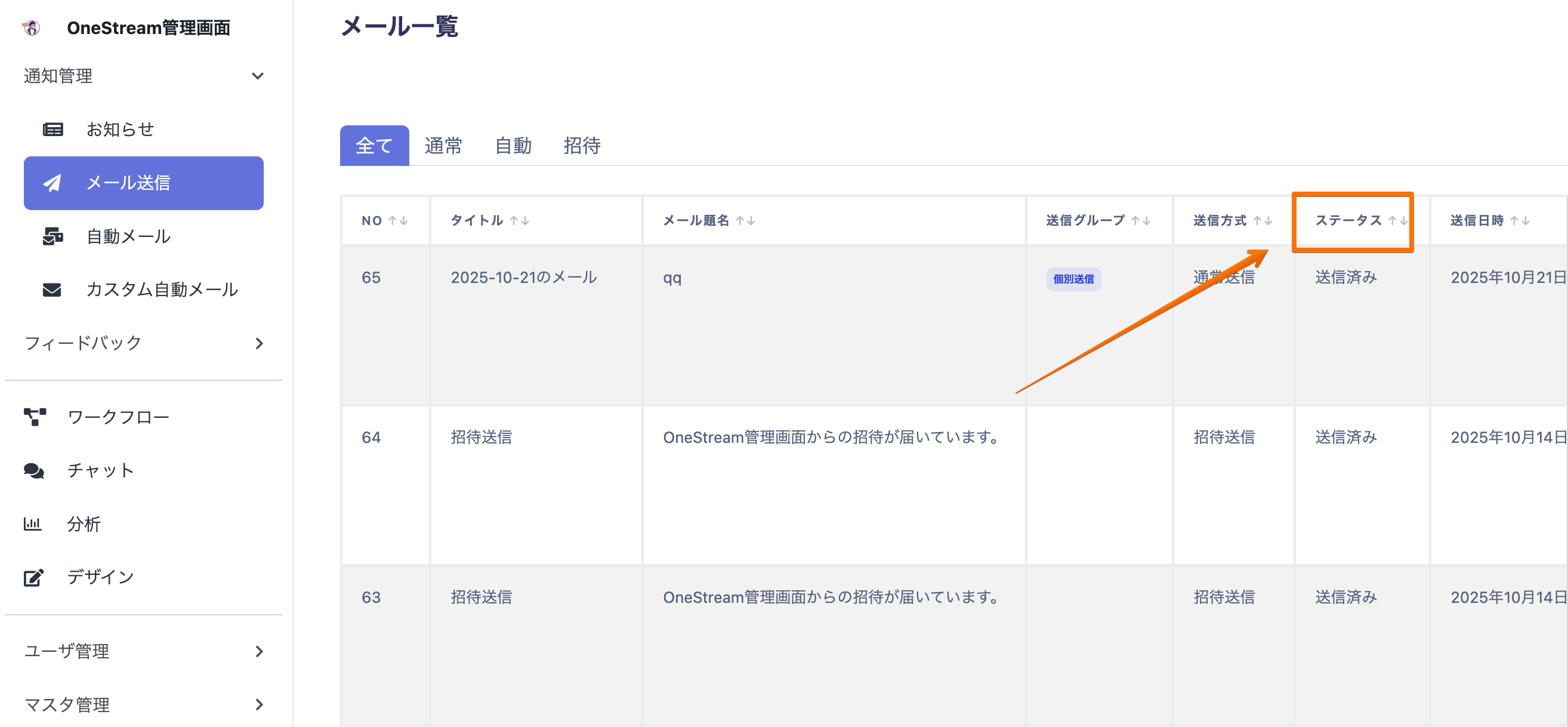Expand the フィードバック menu chevron

(259, 343)
